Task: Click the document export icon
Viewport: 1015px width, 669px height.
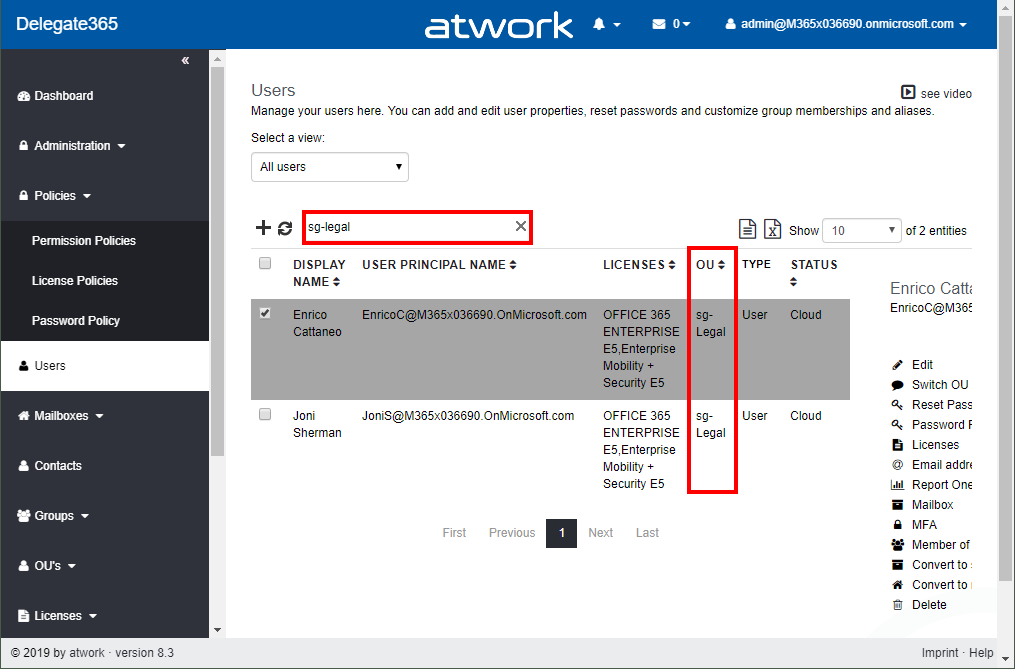Action: coord(746,229)
